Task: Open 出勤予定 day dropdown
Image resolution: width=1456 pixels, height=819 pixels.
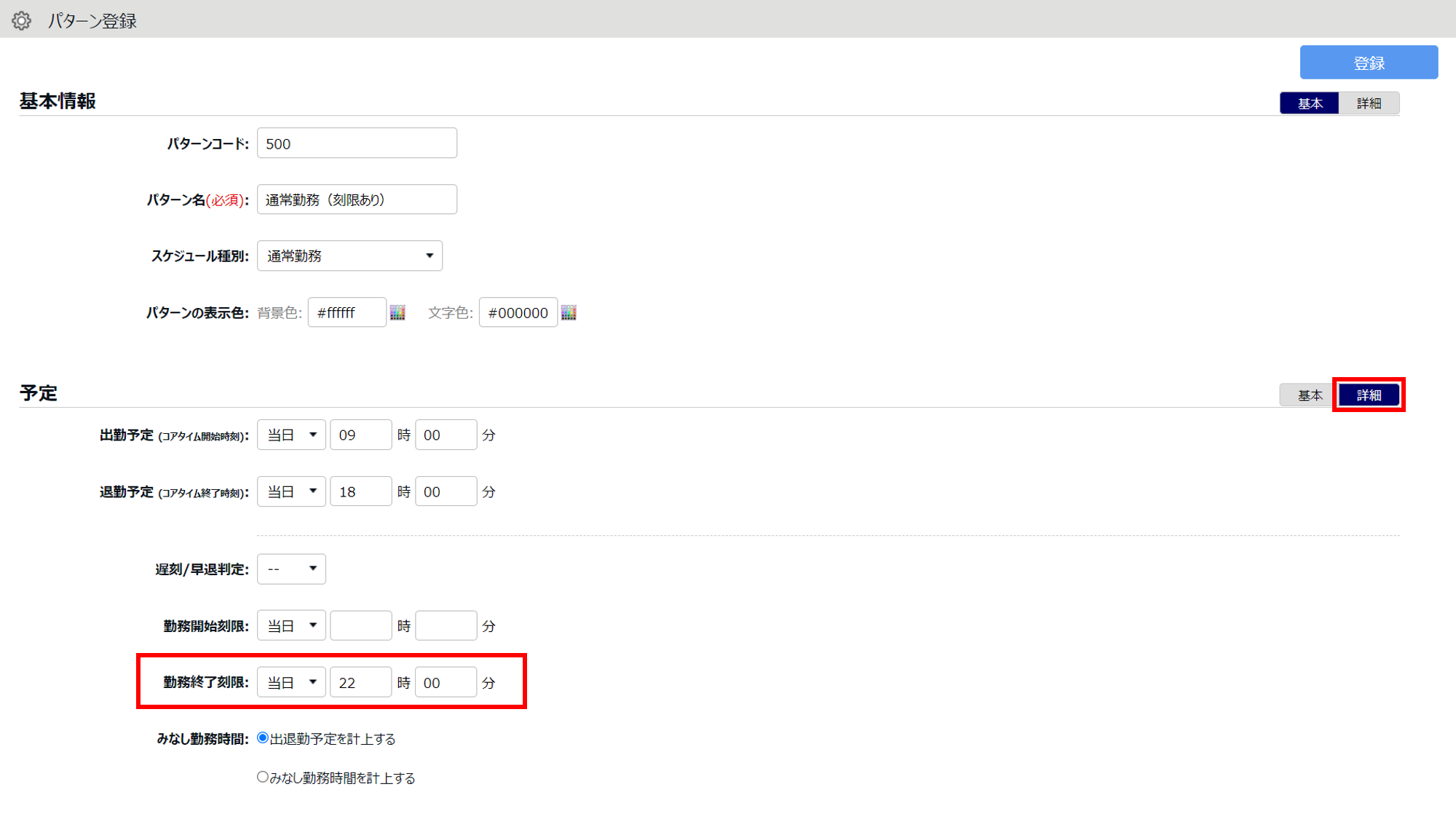Action: [291, 435]
